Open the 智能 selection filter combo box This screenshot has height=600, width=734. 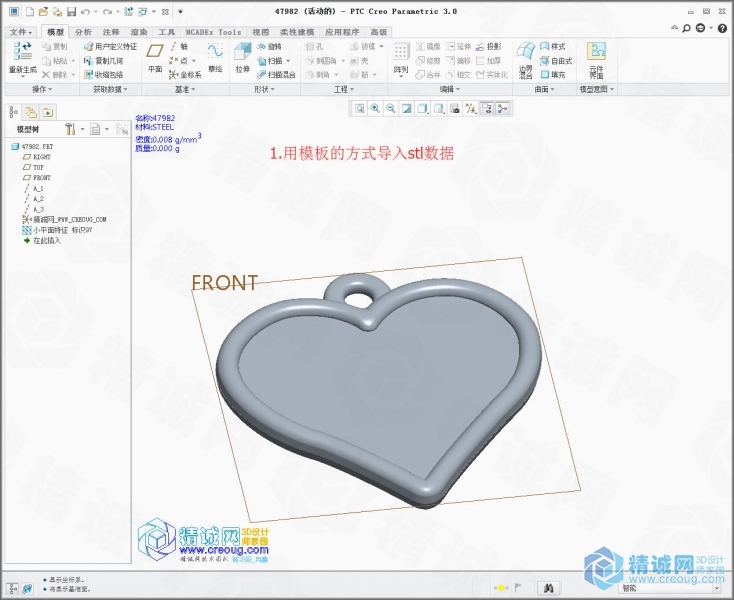point(671,588)
